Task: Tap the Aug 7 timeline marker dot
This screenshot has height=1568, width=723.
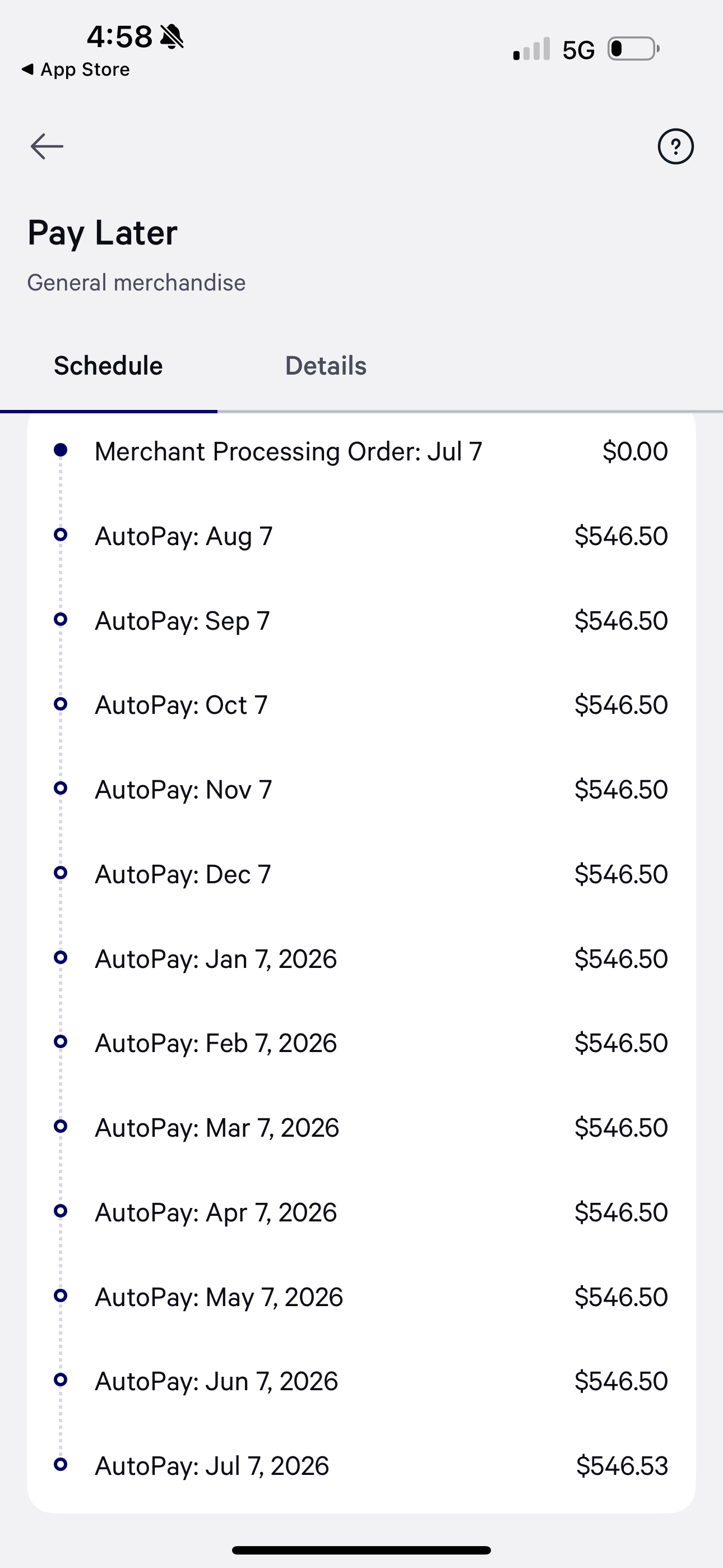Action: point(61,534)
